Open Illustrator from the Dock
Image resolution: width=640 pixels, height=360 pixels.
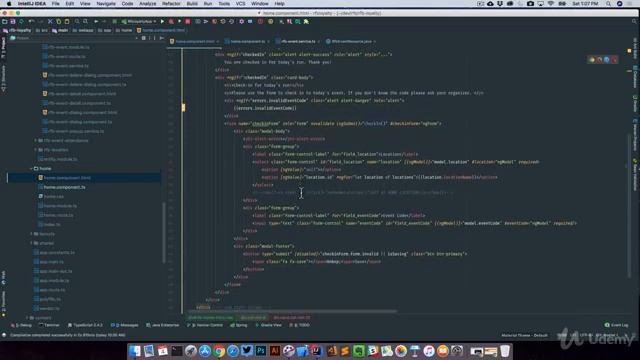275,351
